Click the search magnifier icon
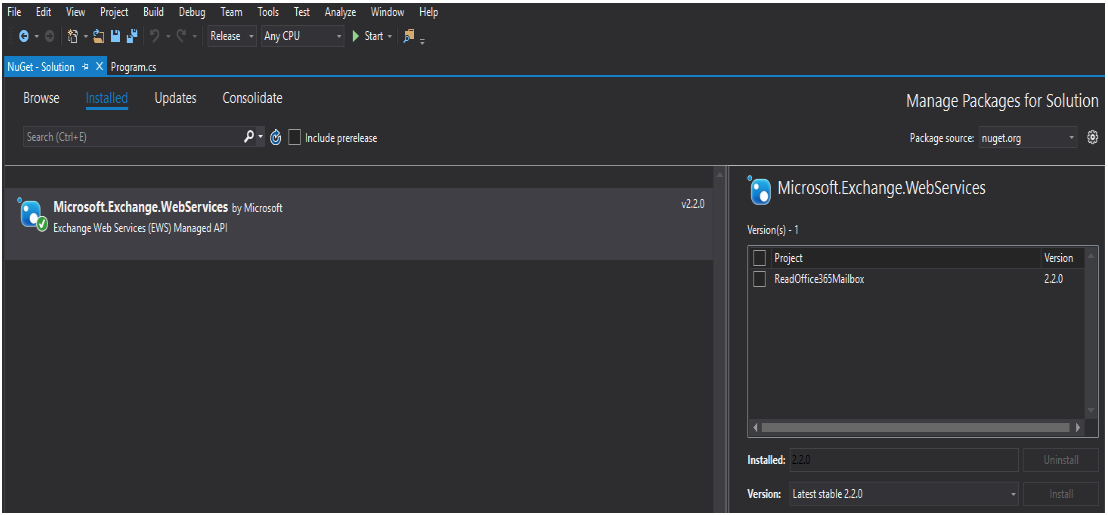 tap(249, 136)
